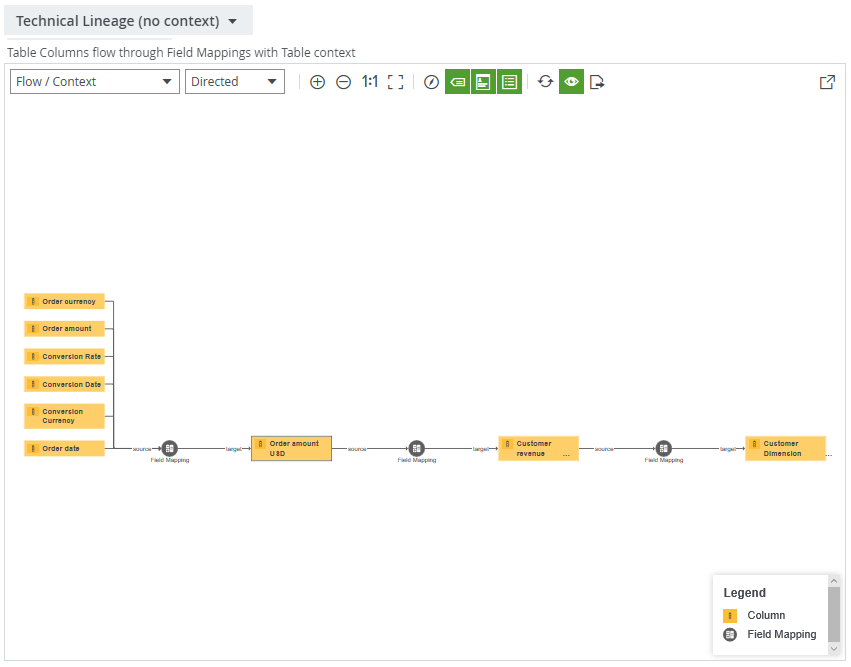This screenshot has height=667, width=851.
Task: Click the Conversion Rate column node
Action: (64, 356)
